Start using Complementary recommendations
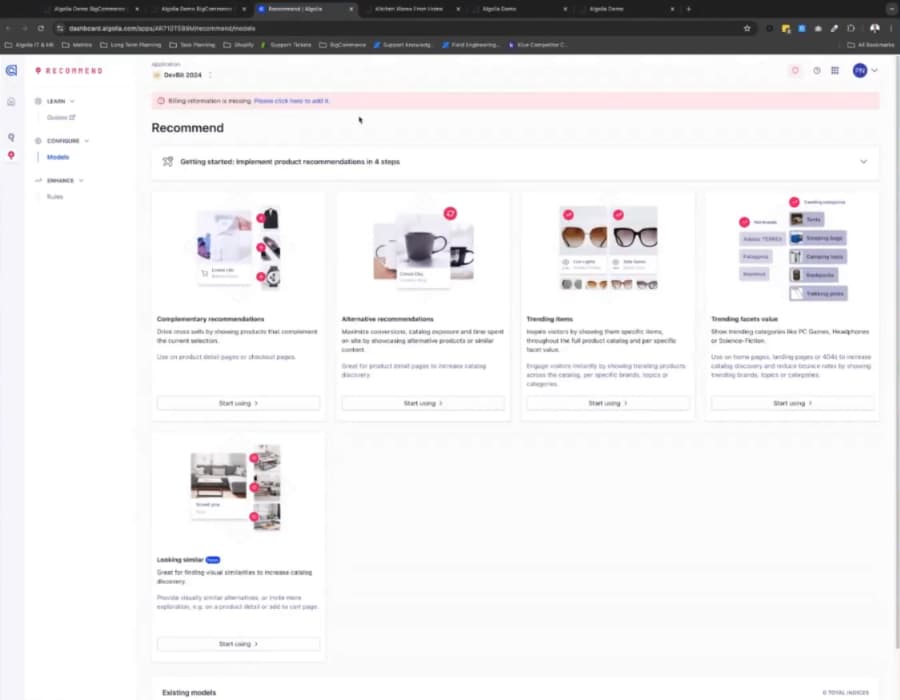 point(238,403)
